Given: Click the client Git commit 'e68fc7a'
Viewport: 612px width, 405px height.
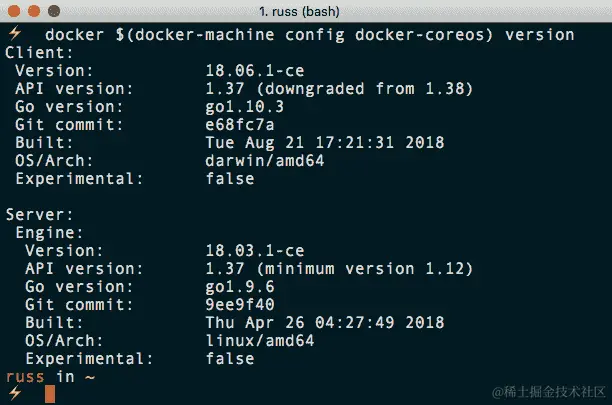Looking at the screenshot, I should coord(240,125).
